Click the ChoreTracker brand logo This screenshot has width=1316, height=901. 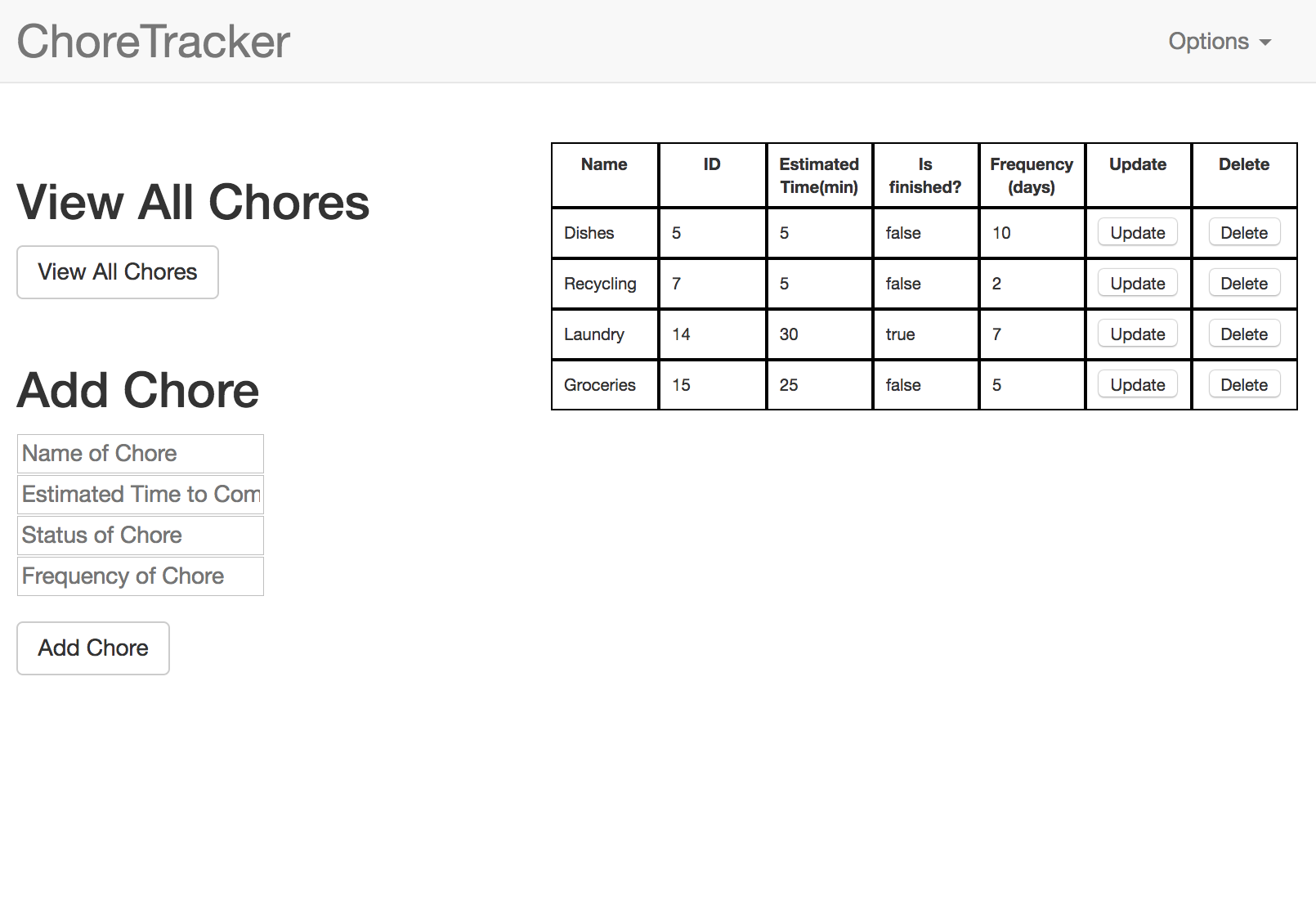click(154, 41)
